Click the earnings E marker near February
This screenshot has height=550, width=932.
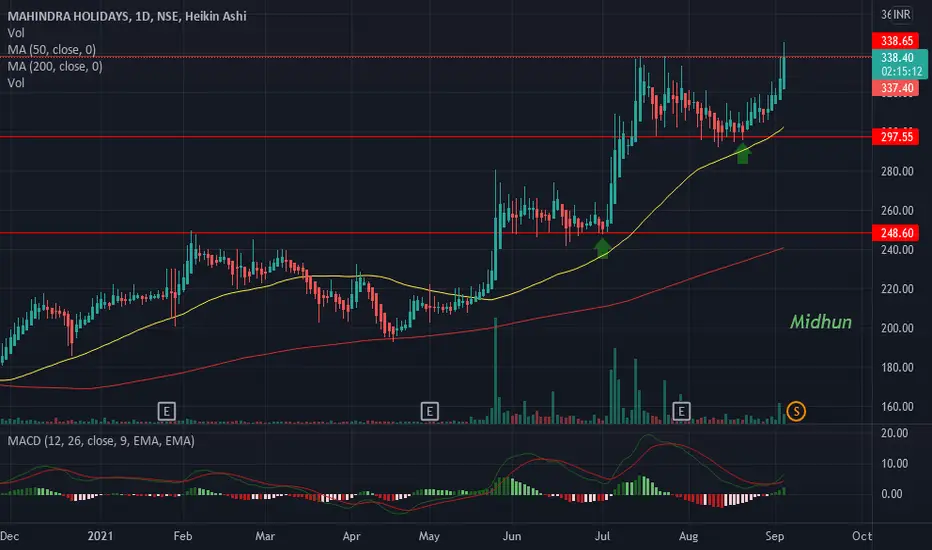coord(166,411)
